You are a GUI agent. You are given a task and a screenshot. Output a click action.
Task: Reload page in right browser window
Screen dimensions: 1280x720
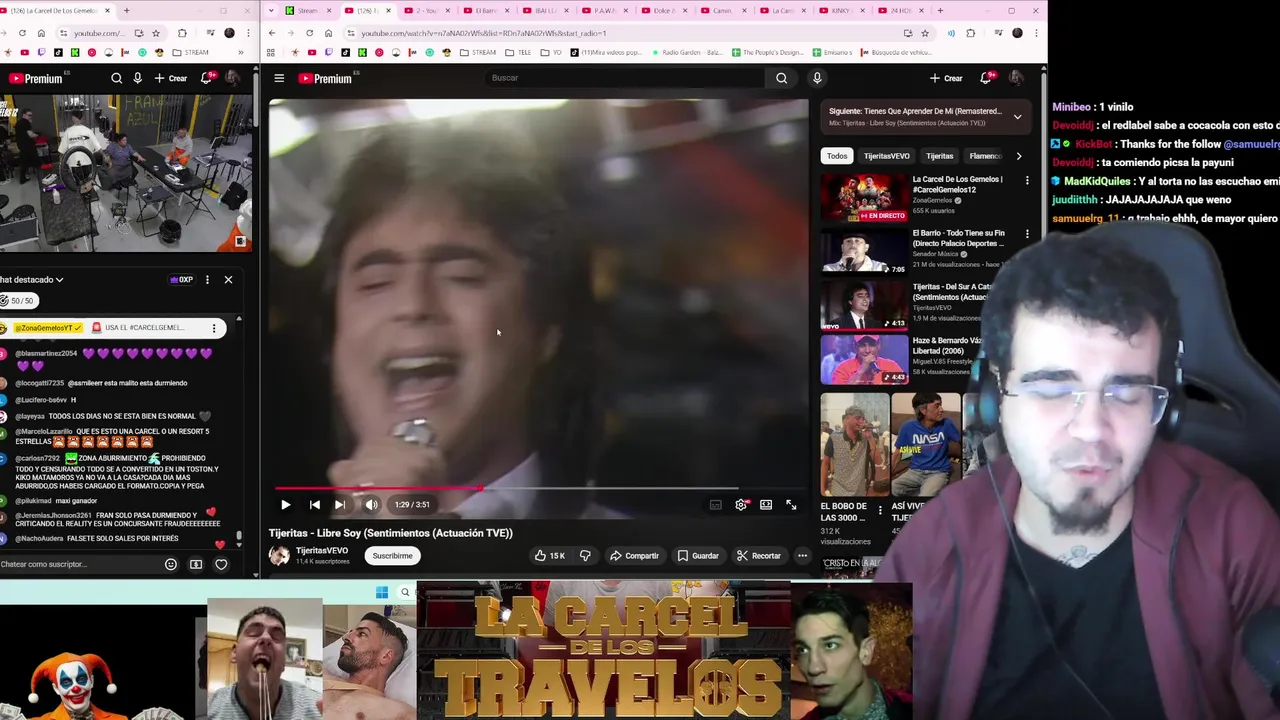pos(310,33)
